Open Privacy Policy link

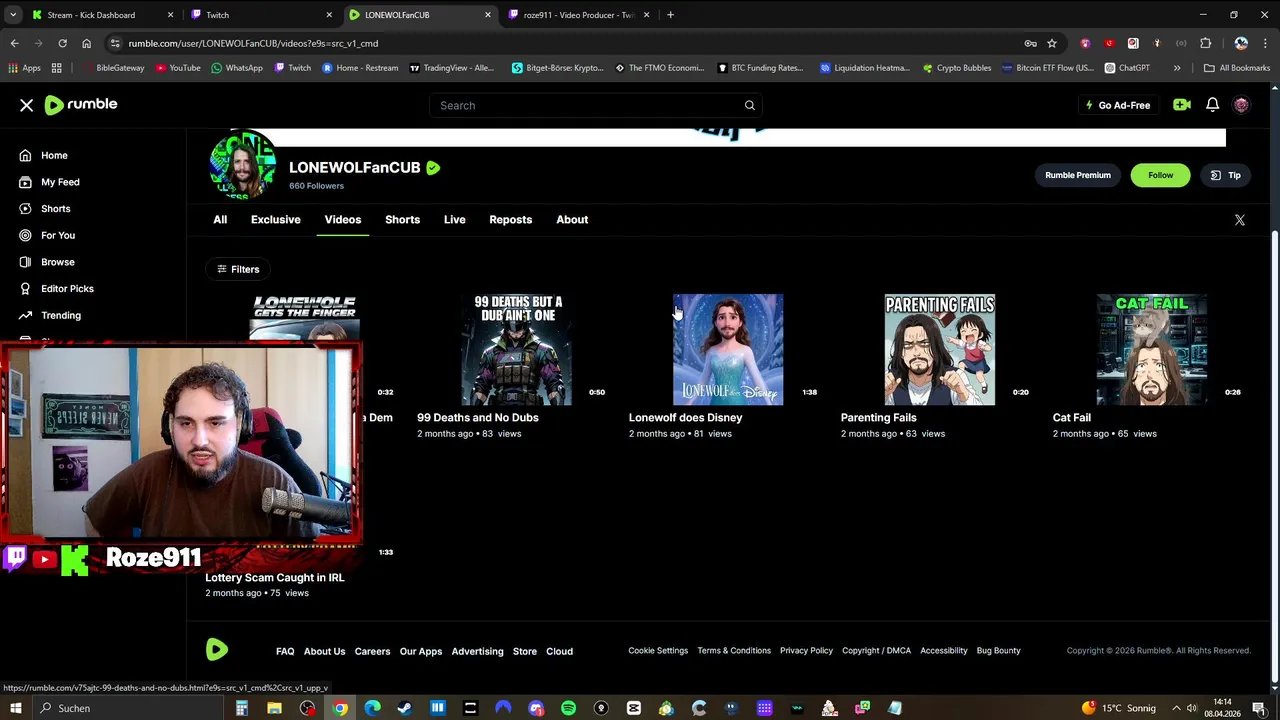tap(806, 651)
